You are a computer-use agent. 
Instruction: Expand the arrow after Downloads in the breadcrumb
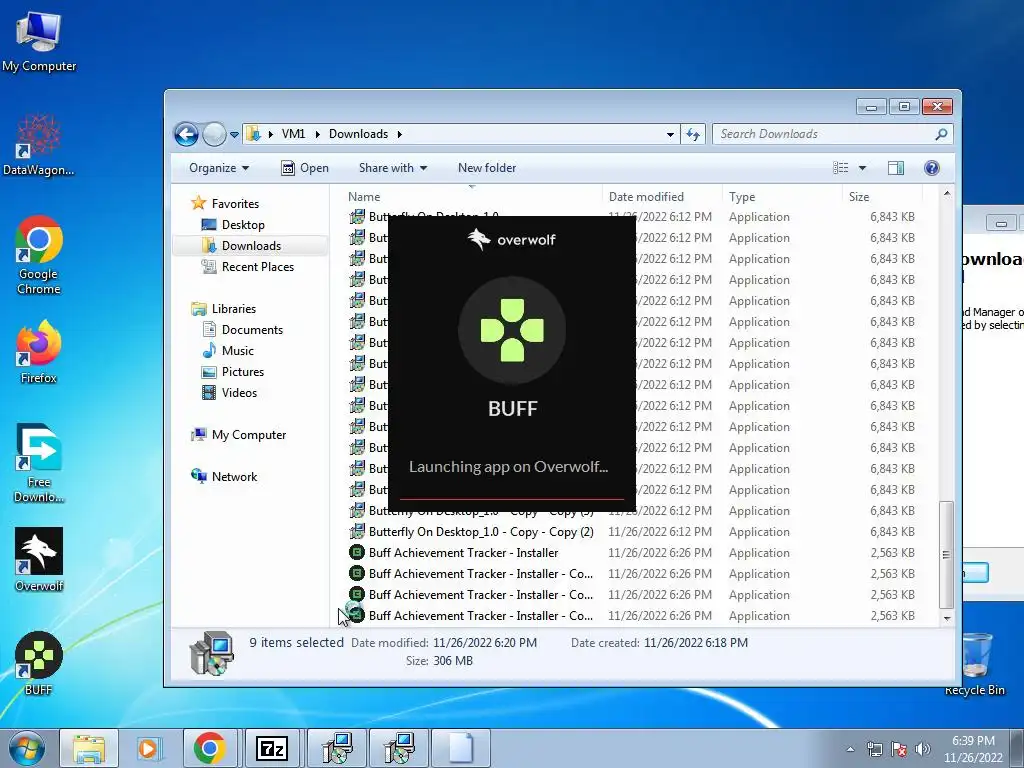pyautogui.click(x=399, y=134)
